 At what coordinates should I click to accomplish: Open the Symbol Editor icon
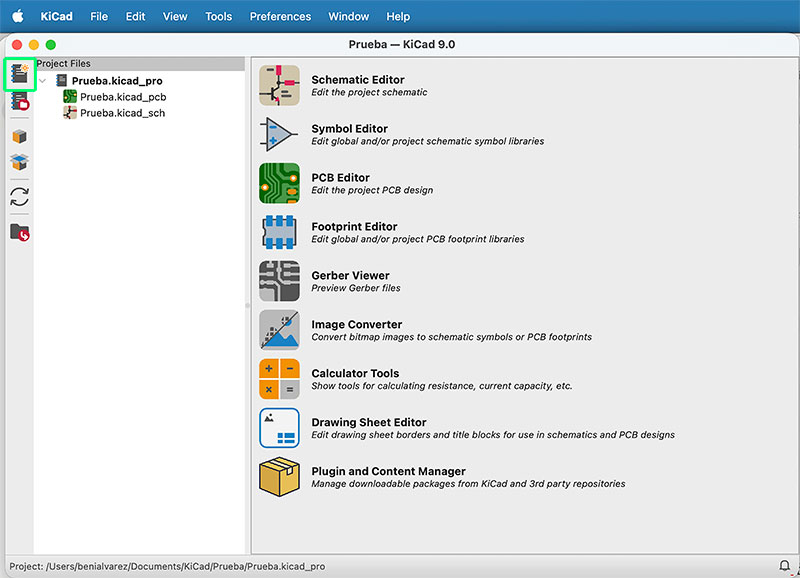click(x=279, y=134)
